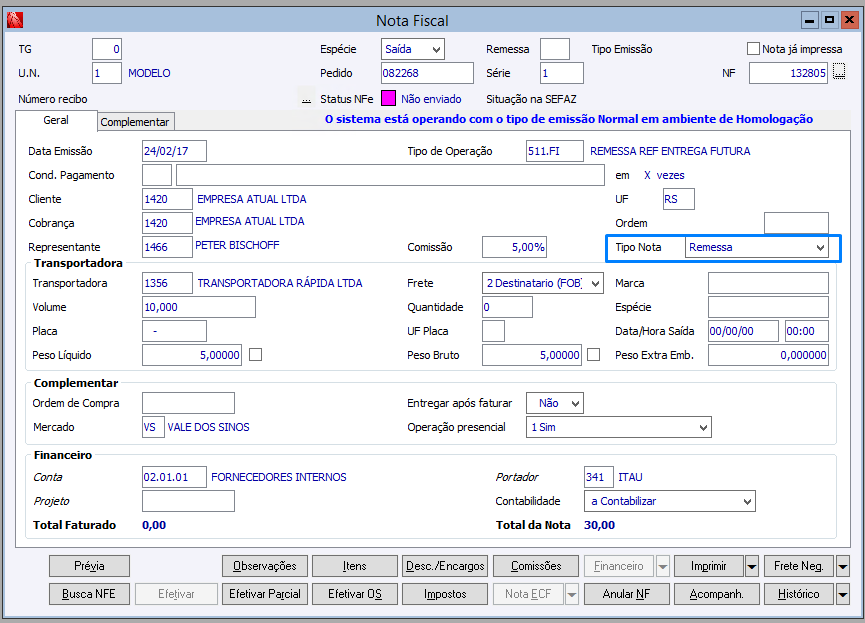865x623 pixels.
Task: Open the Frete dropdown list
Action: pyautogui.click(x=596, y=283)
